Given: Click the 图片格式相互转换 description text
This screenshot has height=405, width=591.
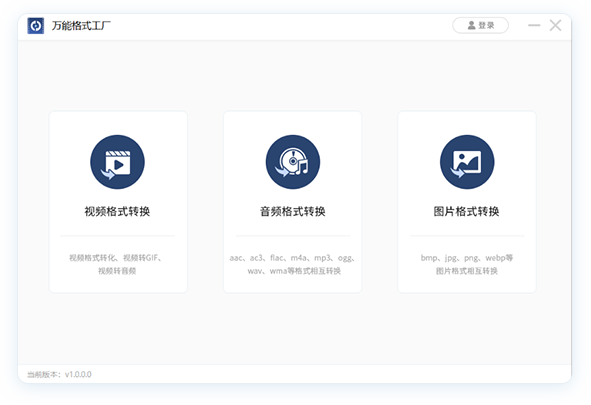Looking at the screenshot, I should click(467, 271).
